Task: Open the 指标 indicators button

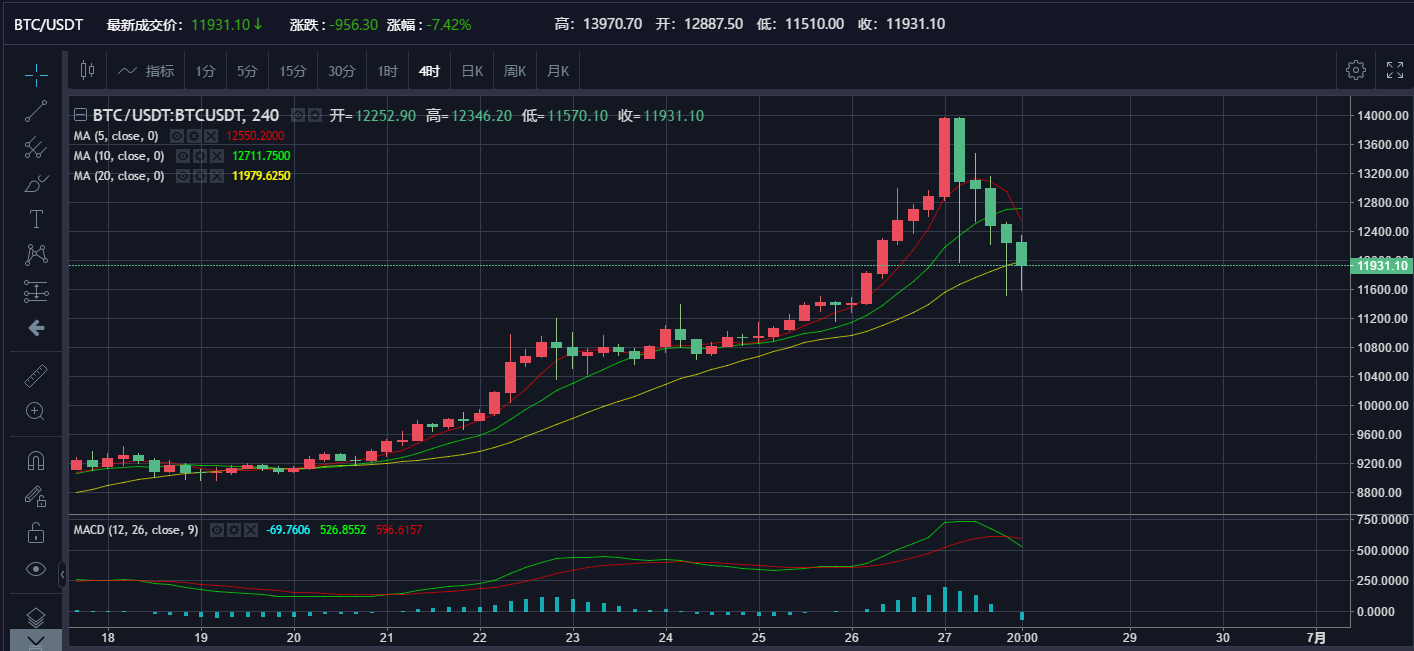Action: tap(145, 71)
